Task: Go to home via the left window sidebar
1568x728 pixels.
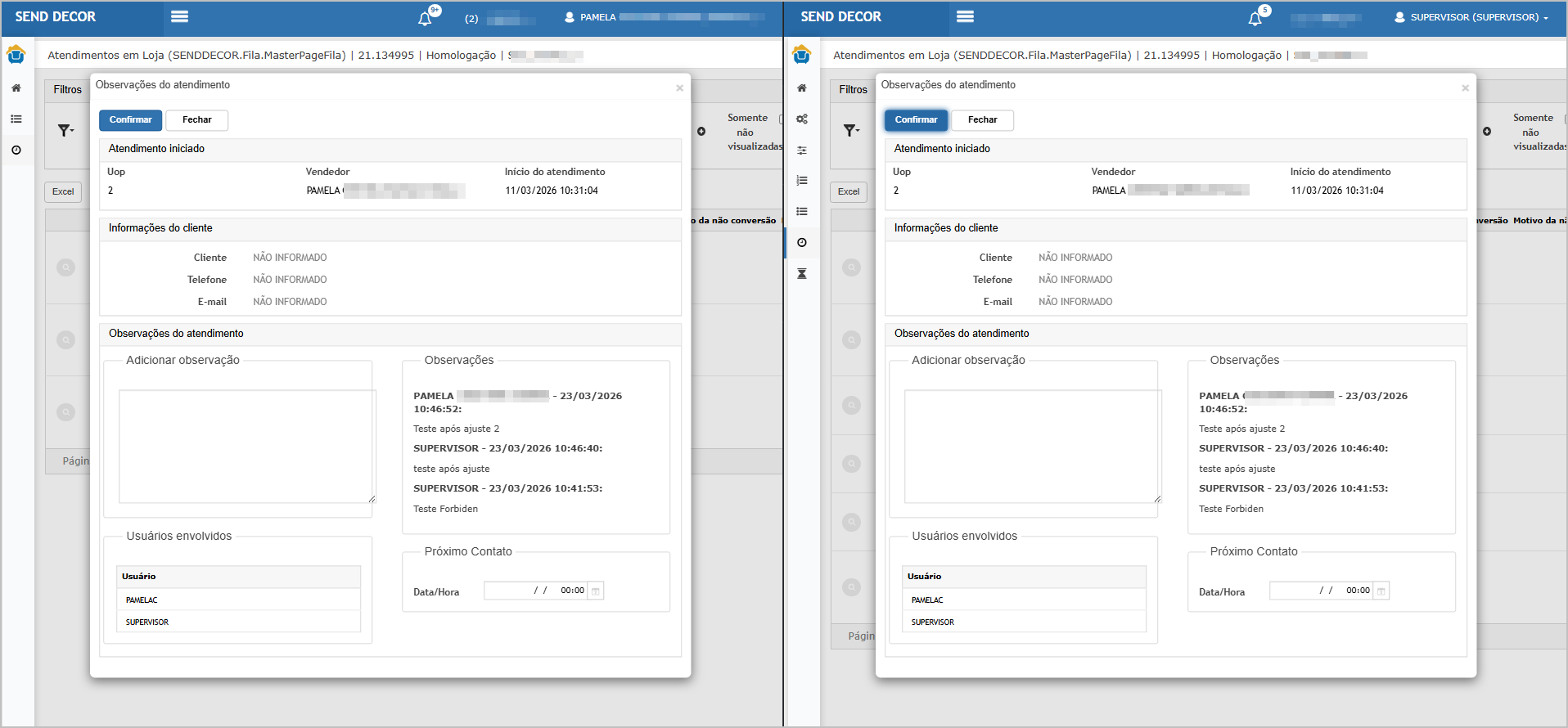Action: (x=16, y=88)
